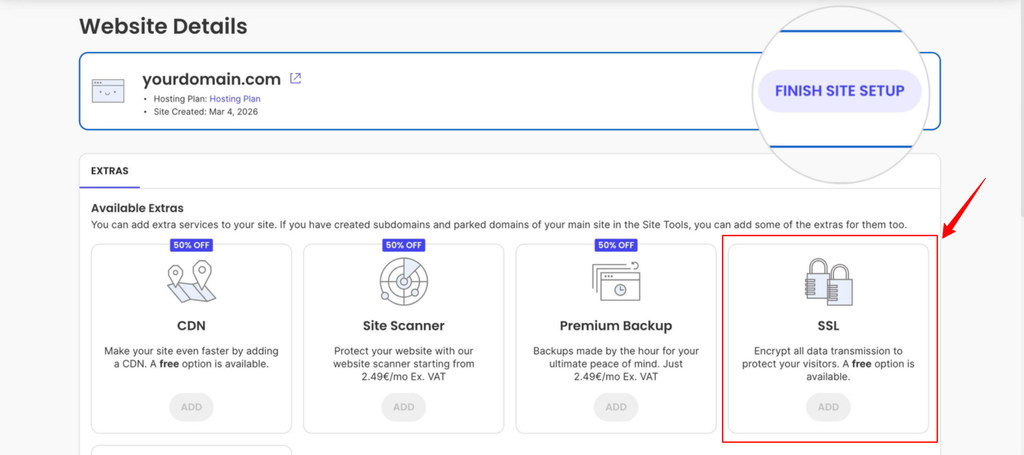Click the Premium Backup card title
The image size is (1024, 455).
pos(616,325)
